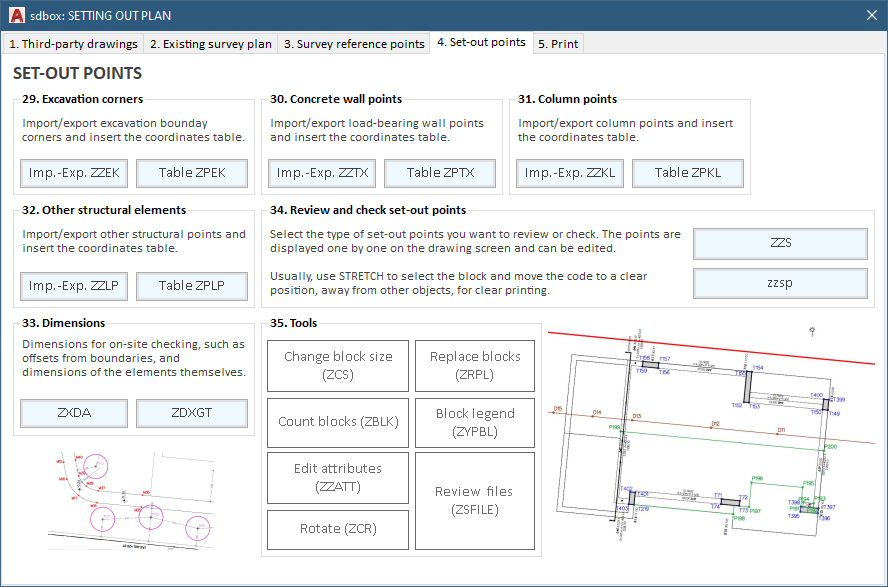
Task: Launch the ZZS review command
Action: pyautogui.click(x=780, y=243)
